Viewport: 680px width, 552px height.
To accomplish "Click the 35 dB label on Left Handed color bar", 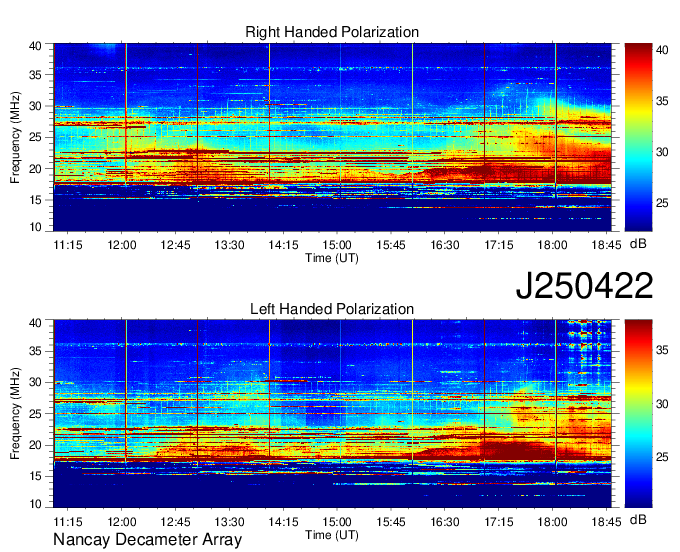I will (662, 350).
